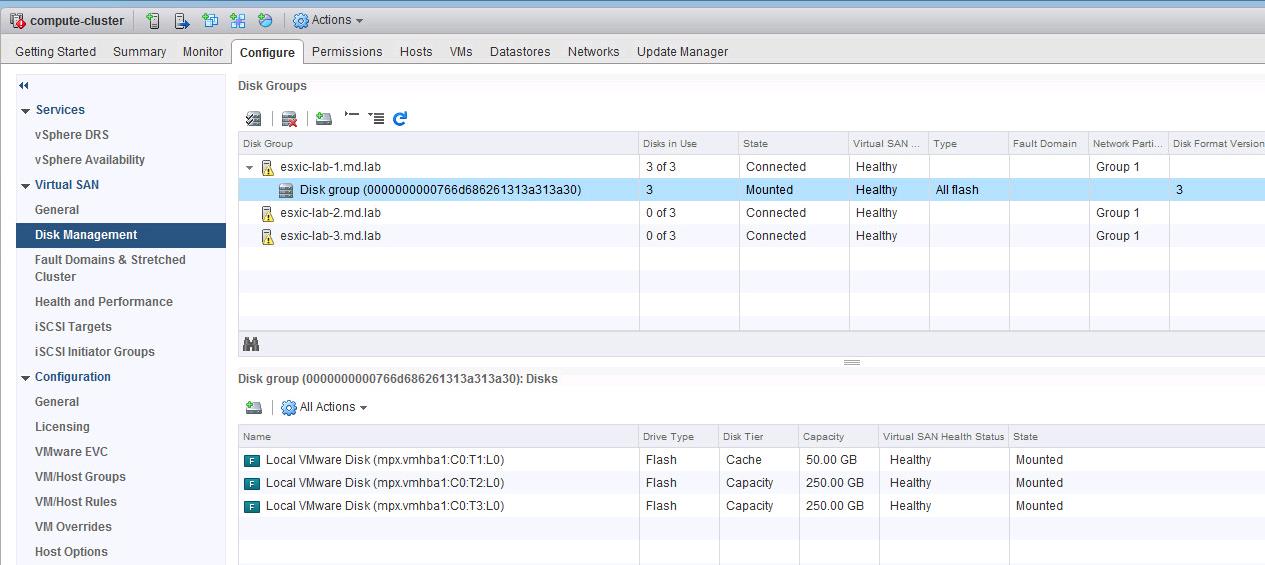
Task: Collapse the Configuration sidebar section
Action: (25, 378)
